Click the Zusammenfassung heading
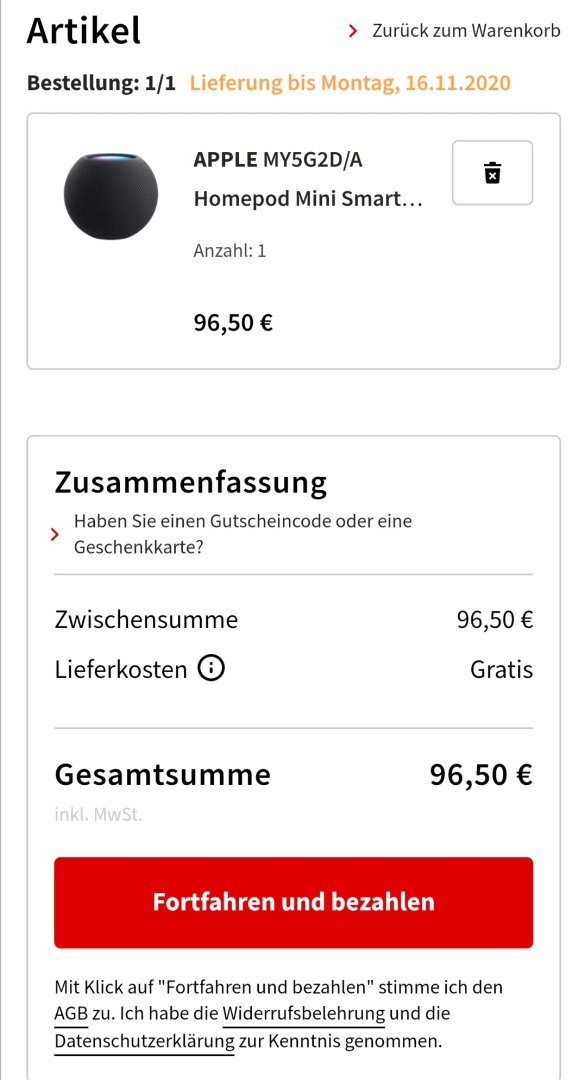586x1080 pixels. (x=191, y=483)
